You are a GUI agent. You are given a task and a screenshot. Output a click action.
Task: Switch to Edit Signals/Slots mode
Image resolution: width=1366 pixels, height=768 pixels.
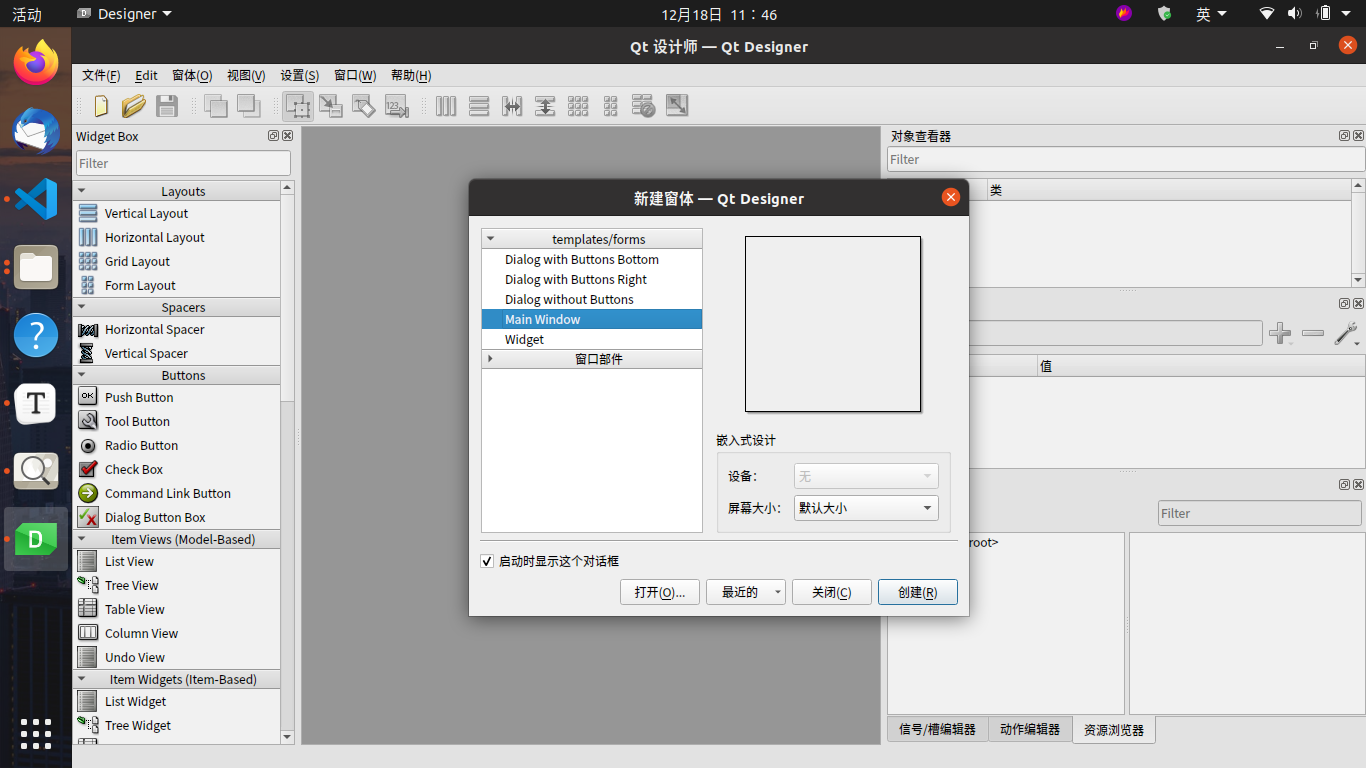(331, 106)
